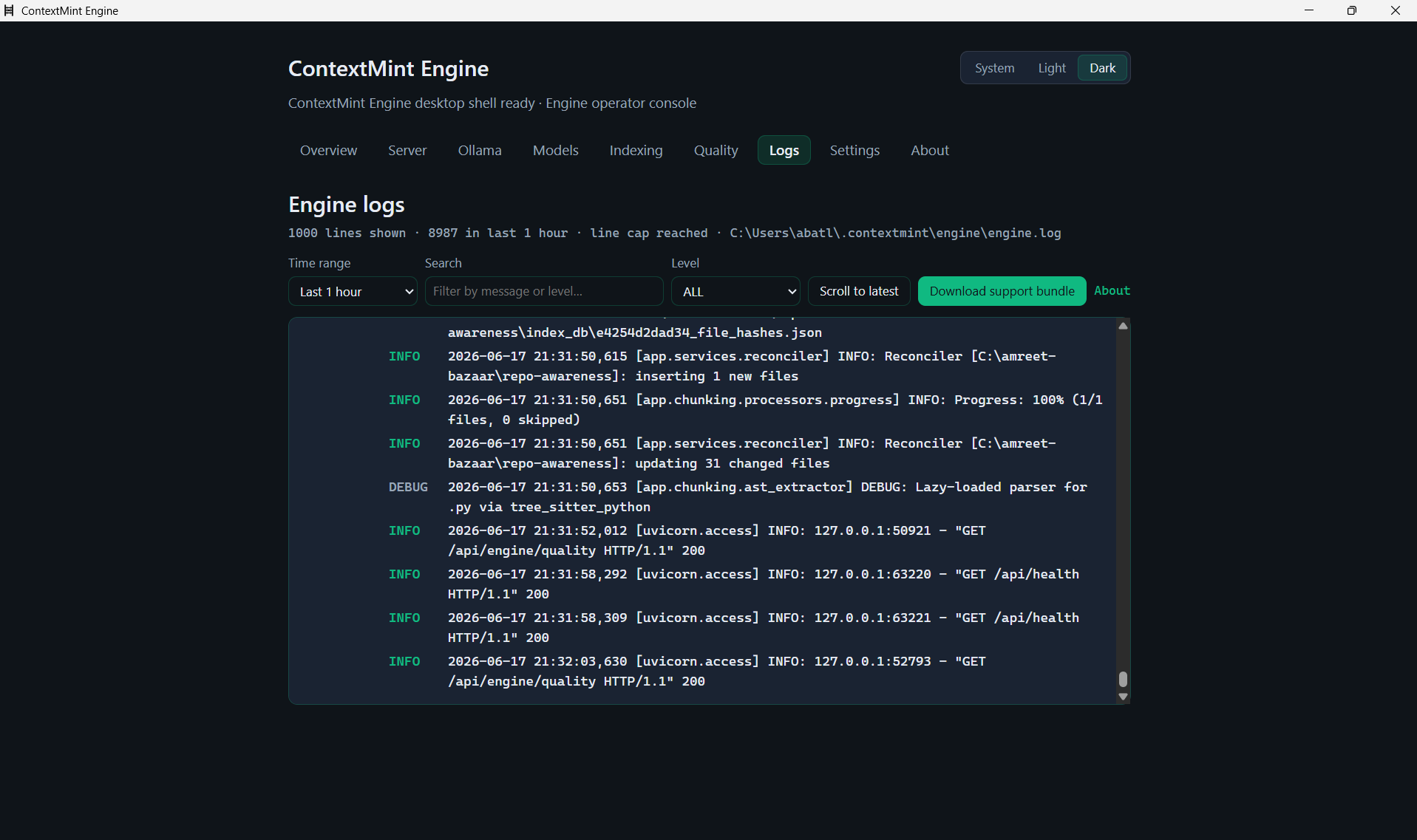
Task: Click the '1000 lines shown' status text
Action: (x=347, y=233)
